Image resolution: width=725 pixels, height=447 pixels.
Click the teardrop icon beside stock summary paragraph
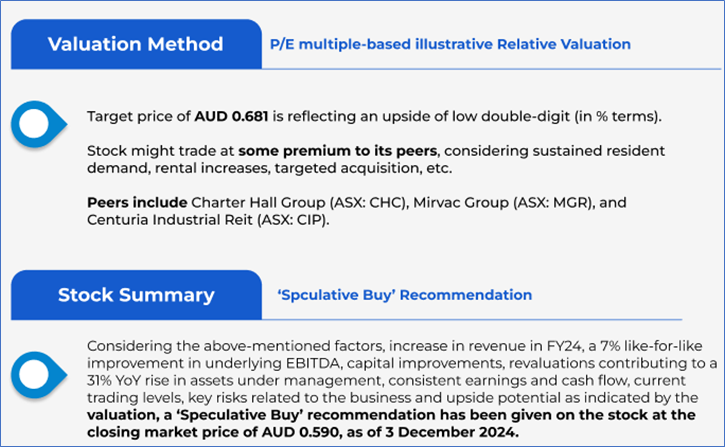click(39, 375)
